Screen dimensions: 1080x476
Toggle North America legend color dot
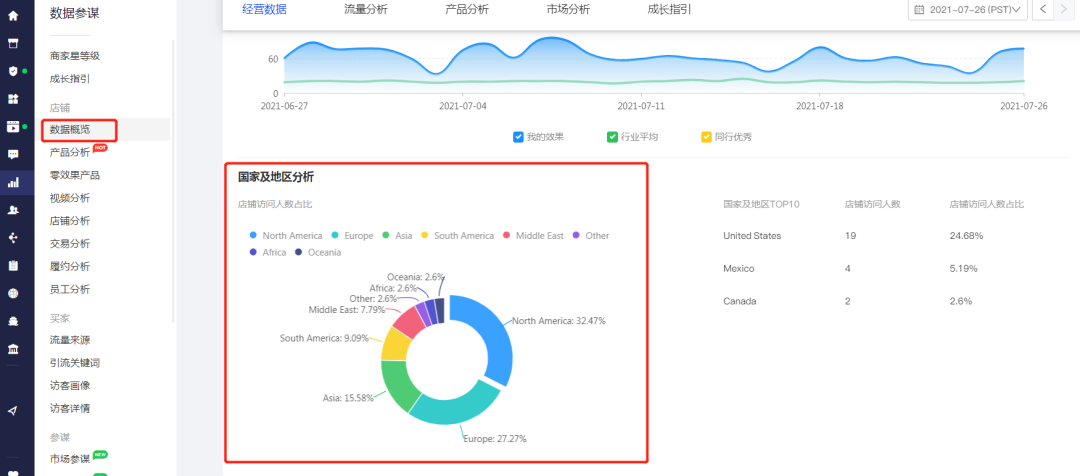pos(254,236)
